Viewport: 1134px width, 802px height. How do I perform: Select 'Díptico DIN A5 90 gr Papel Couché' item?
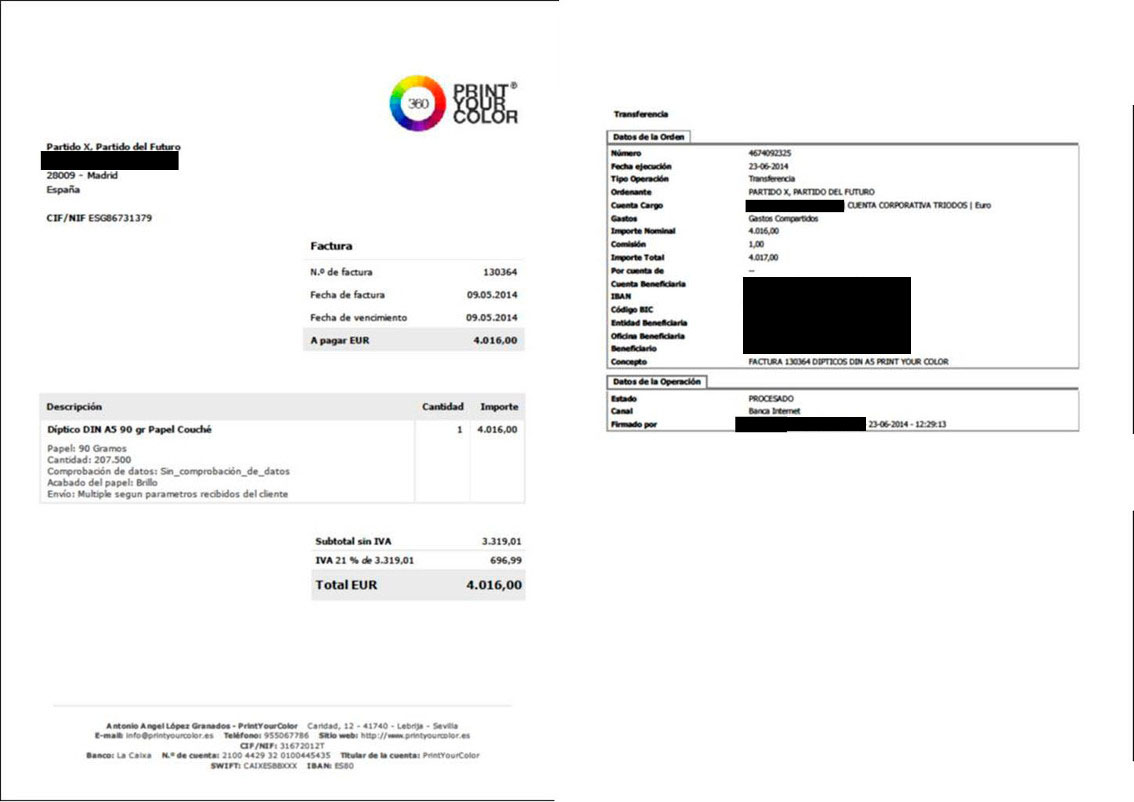pyautogui.click(x=129, y=430)
